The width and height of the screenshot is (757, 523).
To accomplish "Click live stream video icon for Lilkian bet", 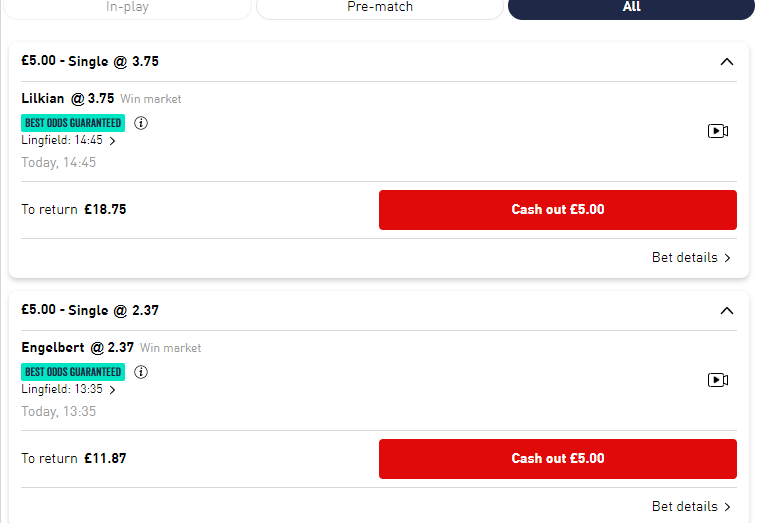I will pyautogui.click(x=717, y=131).
